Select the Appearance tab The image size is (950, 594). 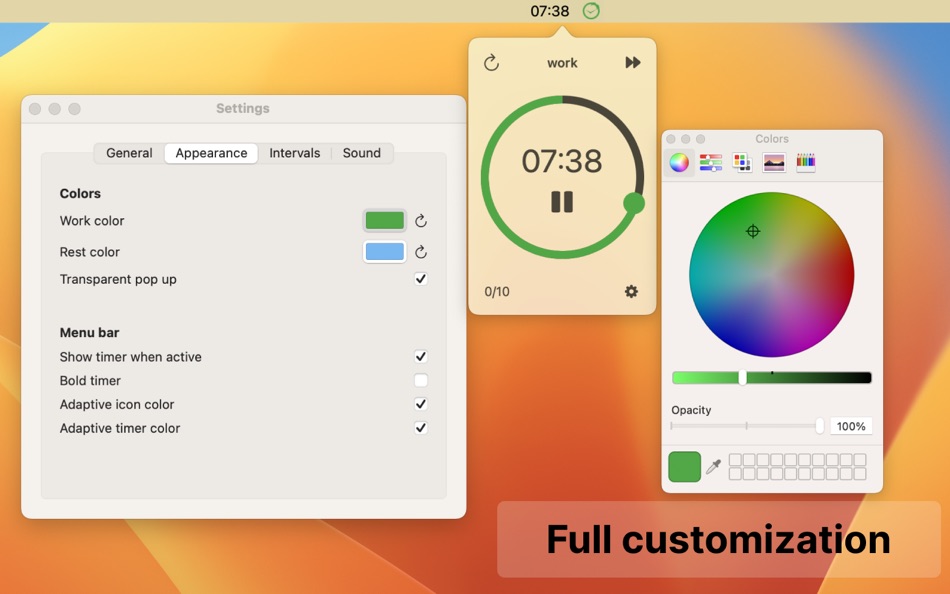[211, 153]
